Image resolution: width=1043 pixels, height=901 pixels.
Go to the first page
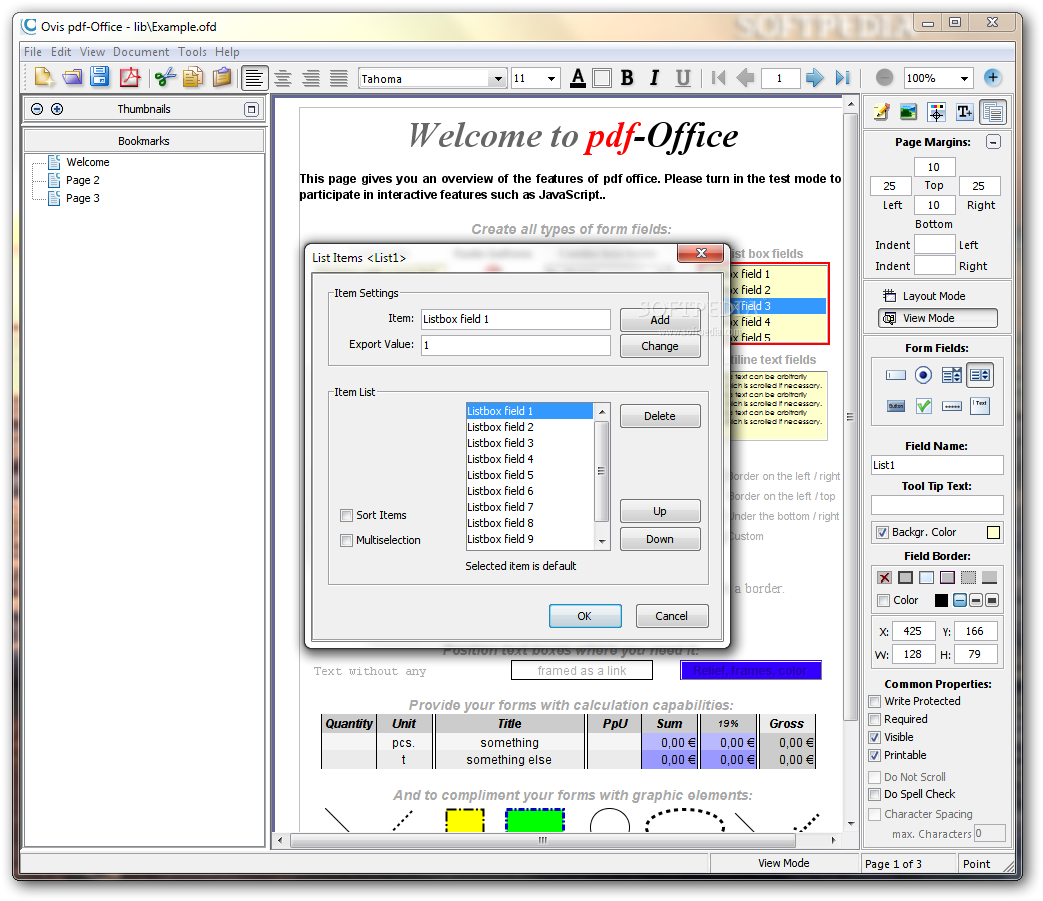718,78
